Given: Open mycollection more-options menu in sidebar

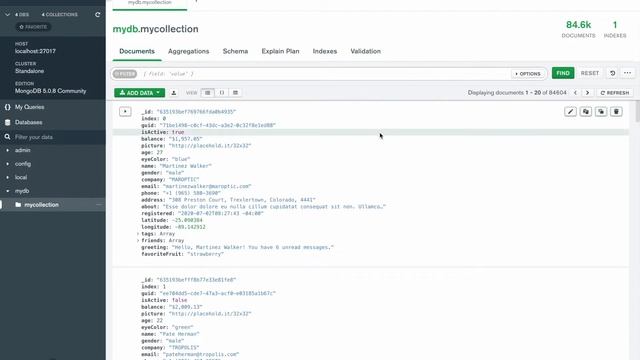Looking at the screenshot, I should pos(99,205).
